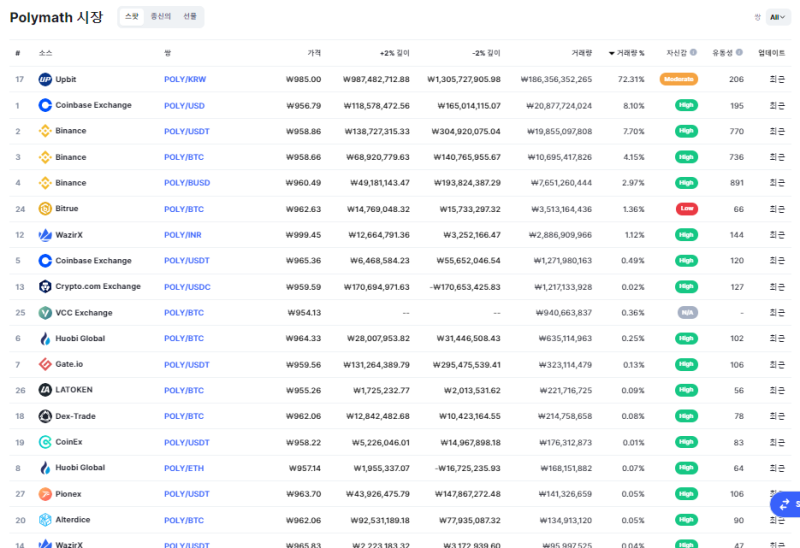Viewport: 800px width, 548px height.
Task: Click Binance logo in POLY/BUSD row
Action: pyautogui.click(x=45, y=183)
